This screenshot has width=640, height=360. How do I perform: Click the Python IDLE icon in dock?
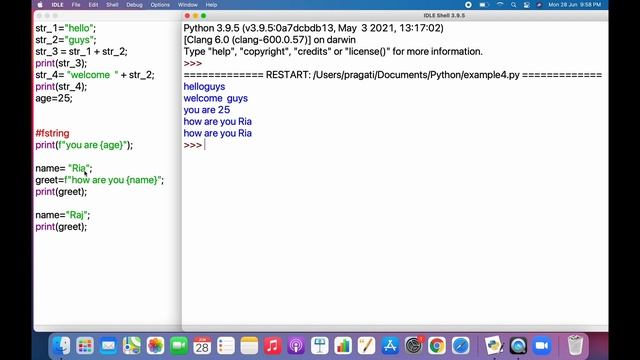[x=494, y=346]
